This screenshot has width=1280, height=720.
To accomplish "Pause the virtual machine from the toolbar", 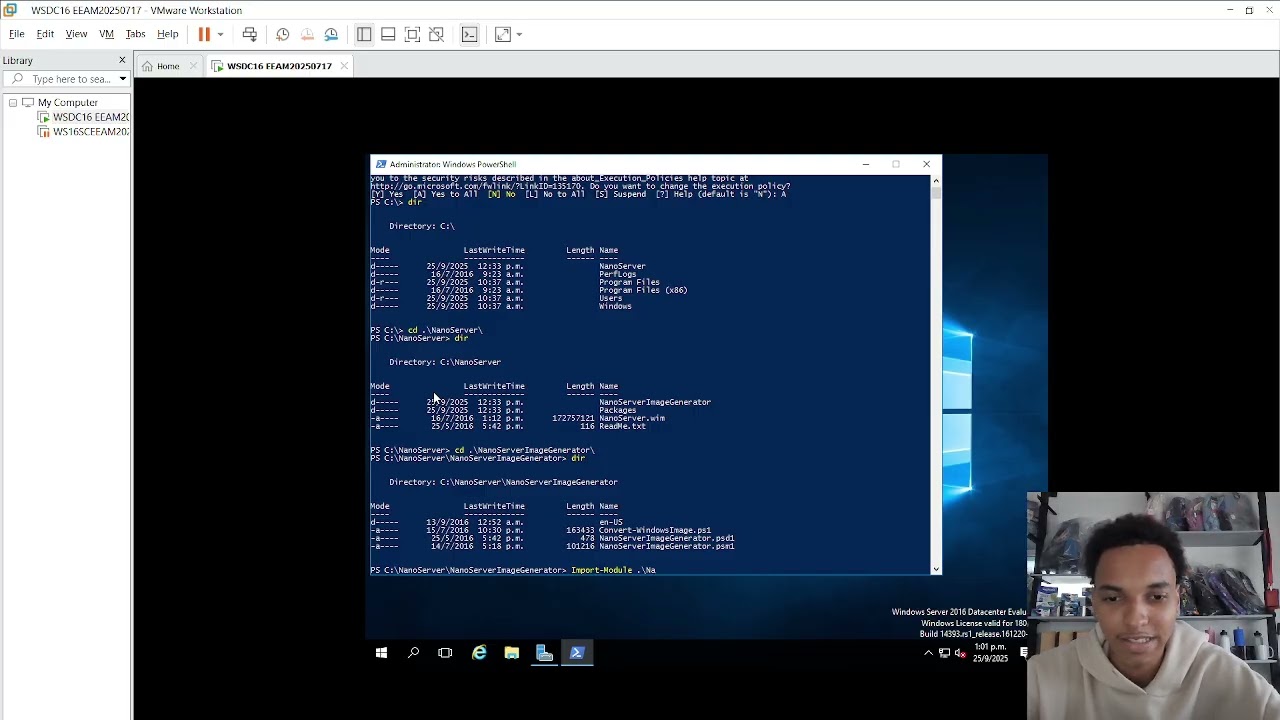I will (204, 35).
